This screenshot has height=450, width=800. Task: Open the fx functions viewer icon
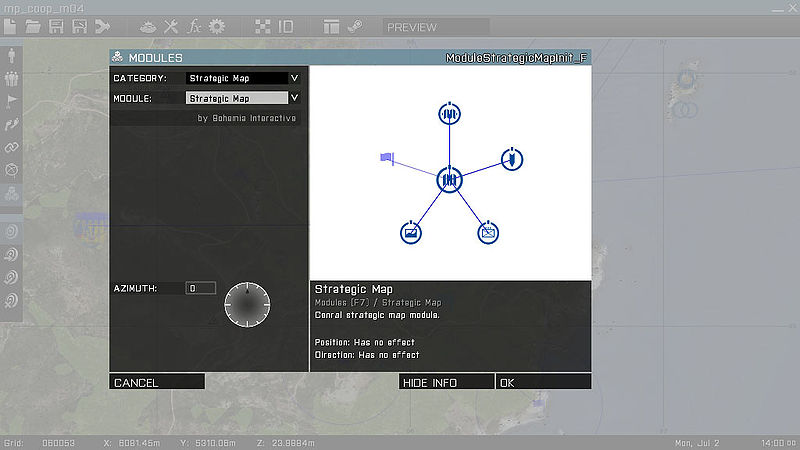point(195,27)
